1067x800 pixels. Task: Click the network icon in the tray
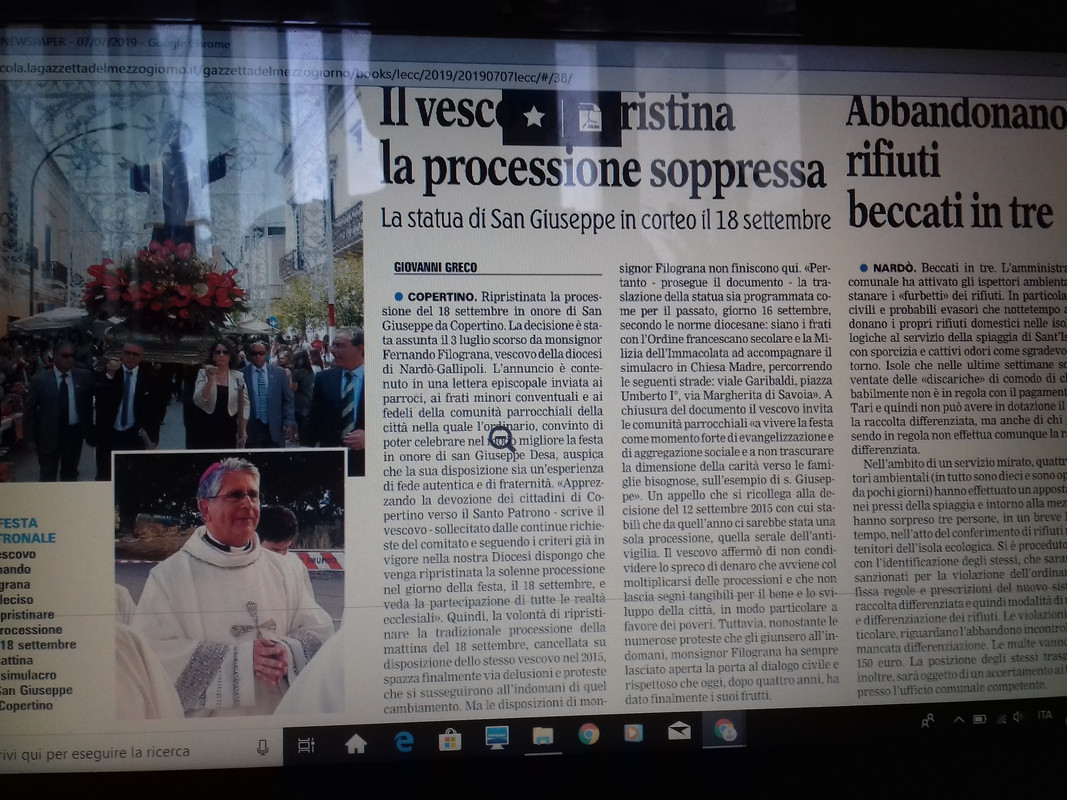click(x=1001, y=718)
